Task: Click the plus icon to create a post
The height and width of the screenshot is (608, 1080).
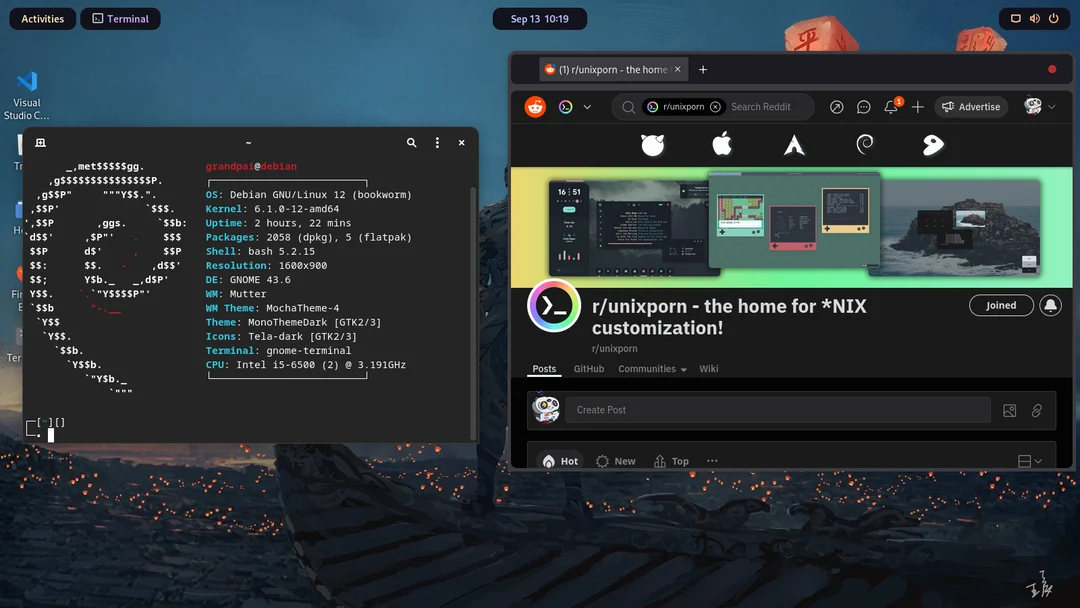Action: click(917, 106)
